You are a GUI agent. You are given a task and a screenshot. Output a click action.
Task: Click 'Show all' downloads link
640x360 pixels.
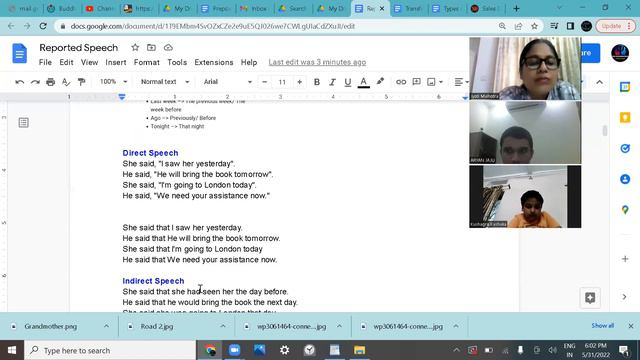pos(602,326)
